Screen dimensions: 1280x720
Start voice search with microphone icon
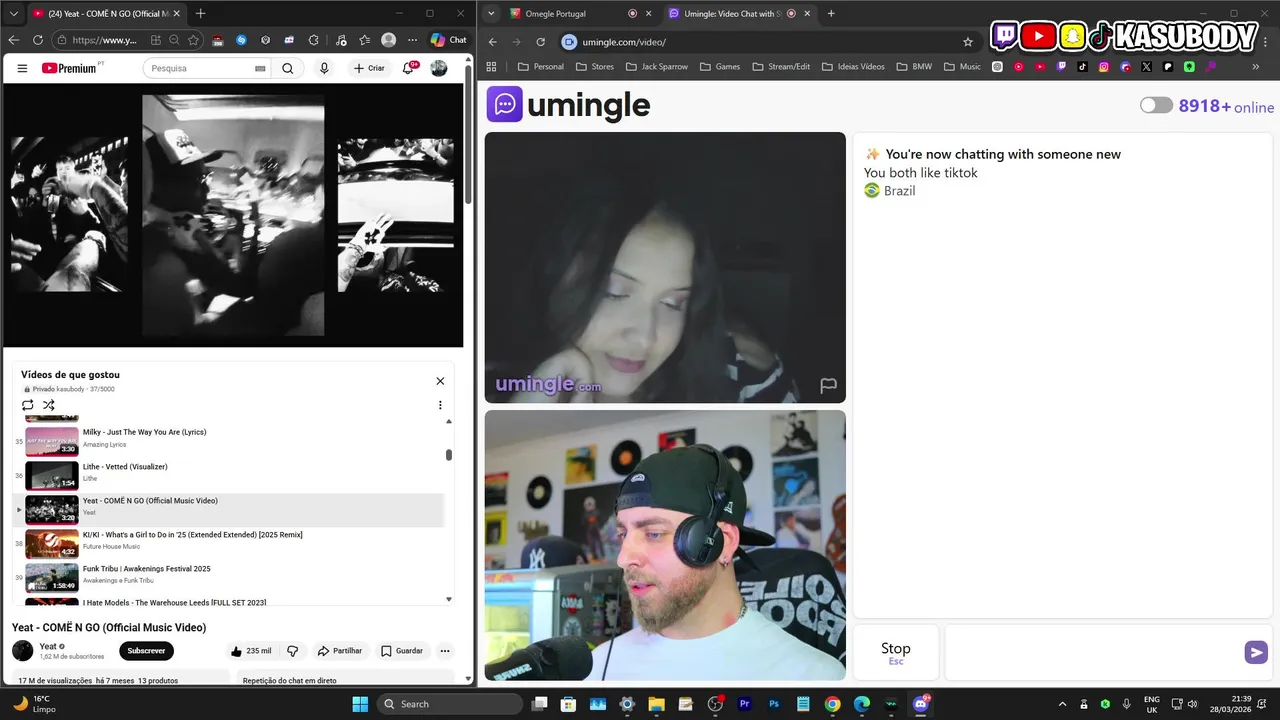tap(323, 68)
